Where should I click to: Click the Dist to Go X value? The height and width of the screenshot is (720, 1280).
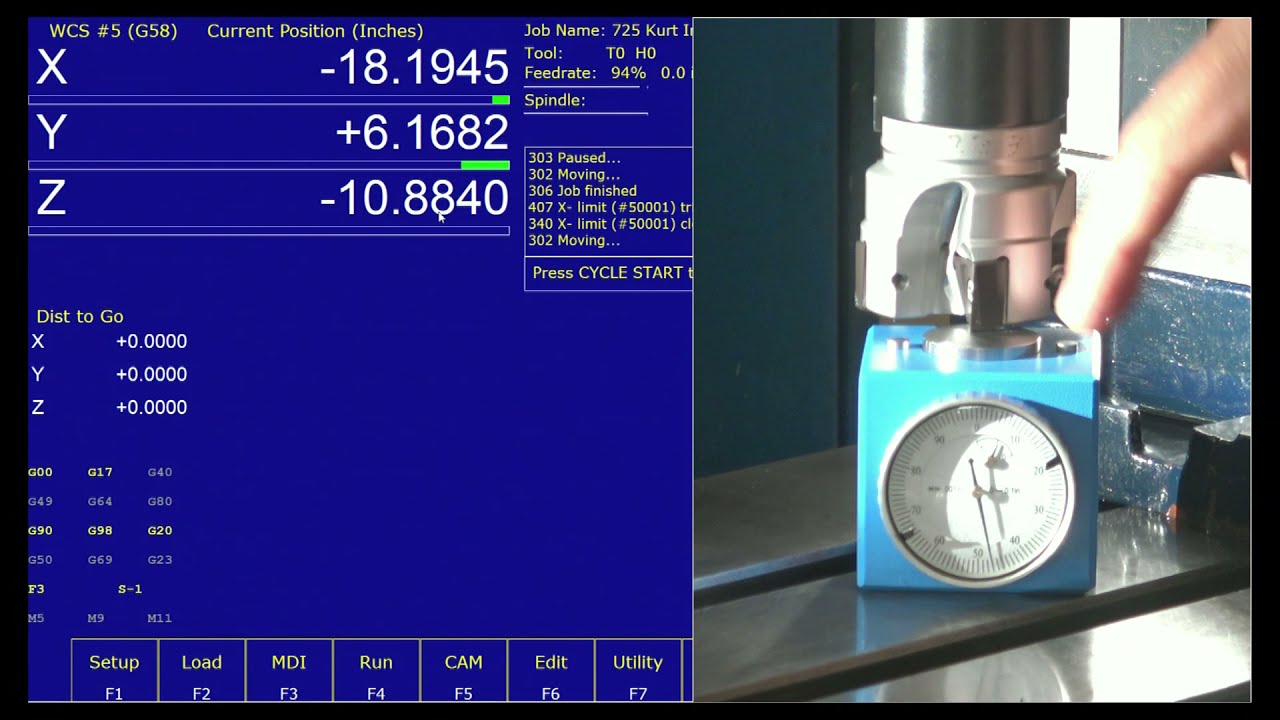coord(151,342)
